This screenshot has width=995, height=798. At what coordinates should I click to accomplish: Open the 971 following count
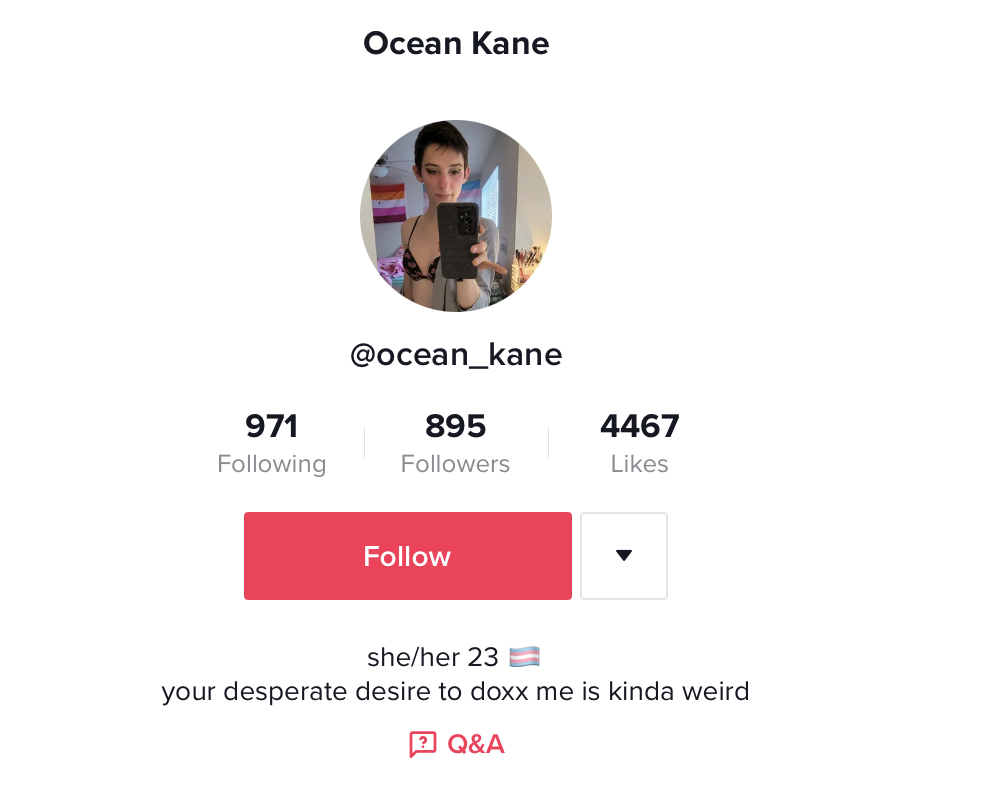(272, 426)
